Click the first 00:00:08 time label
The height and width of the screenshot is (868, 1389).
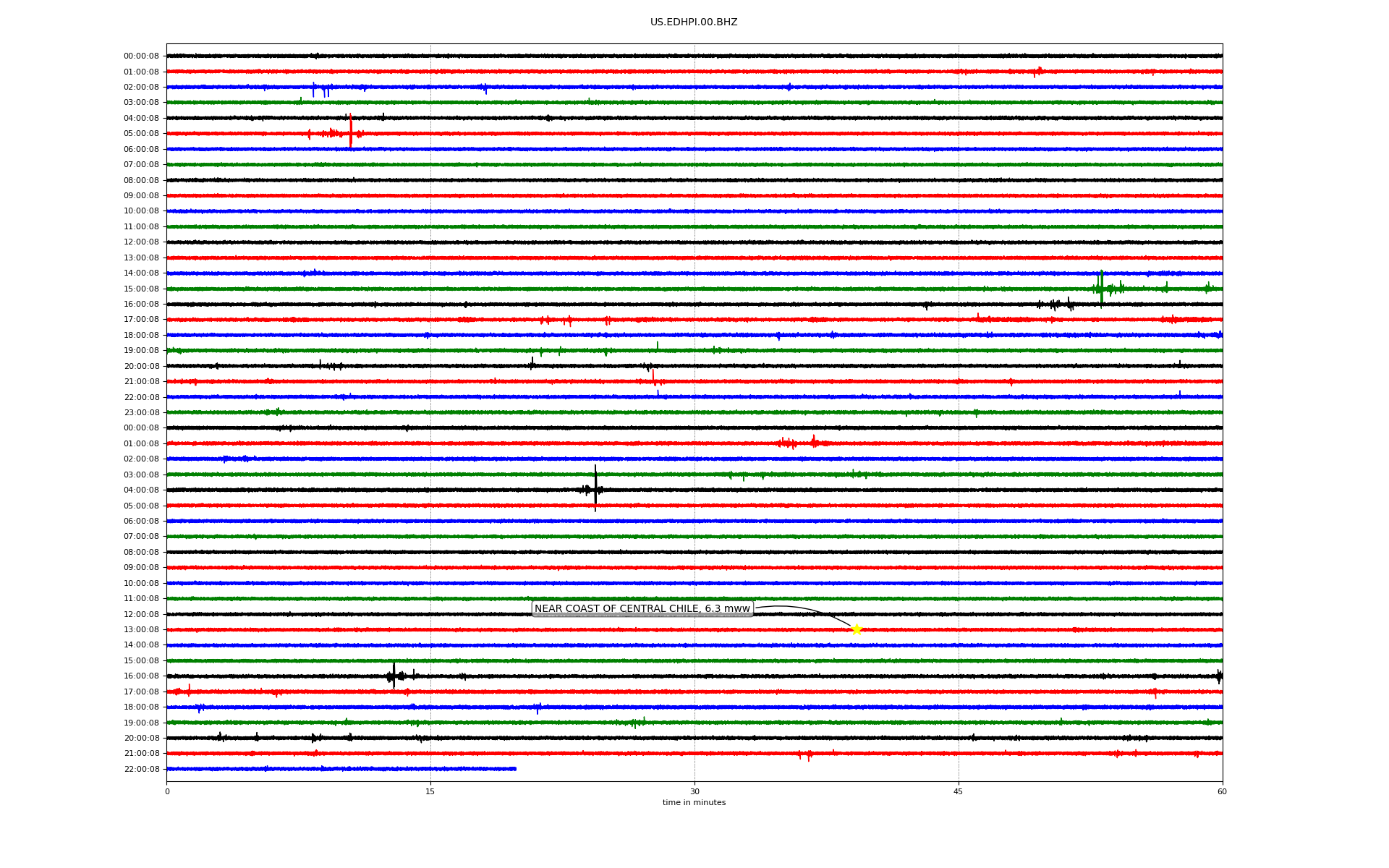[x=141, y=56]
